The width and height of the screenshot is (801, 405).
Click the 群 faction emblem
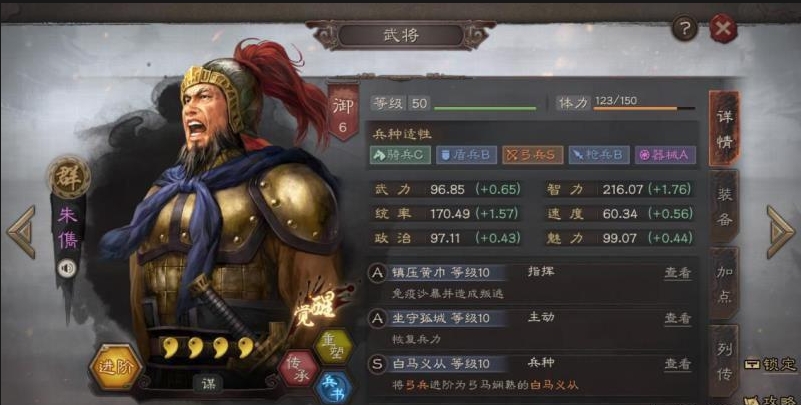coord(69,178)
